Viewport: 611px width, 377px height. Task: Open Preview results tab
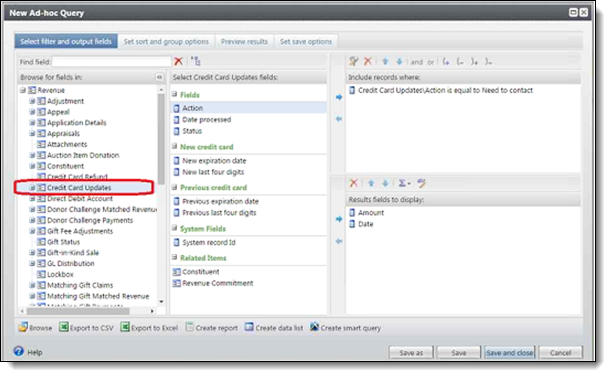244,41
